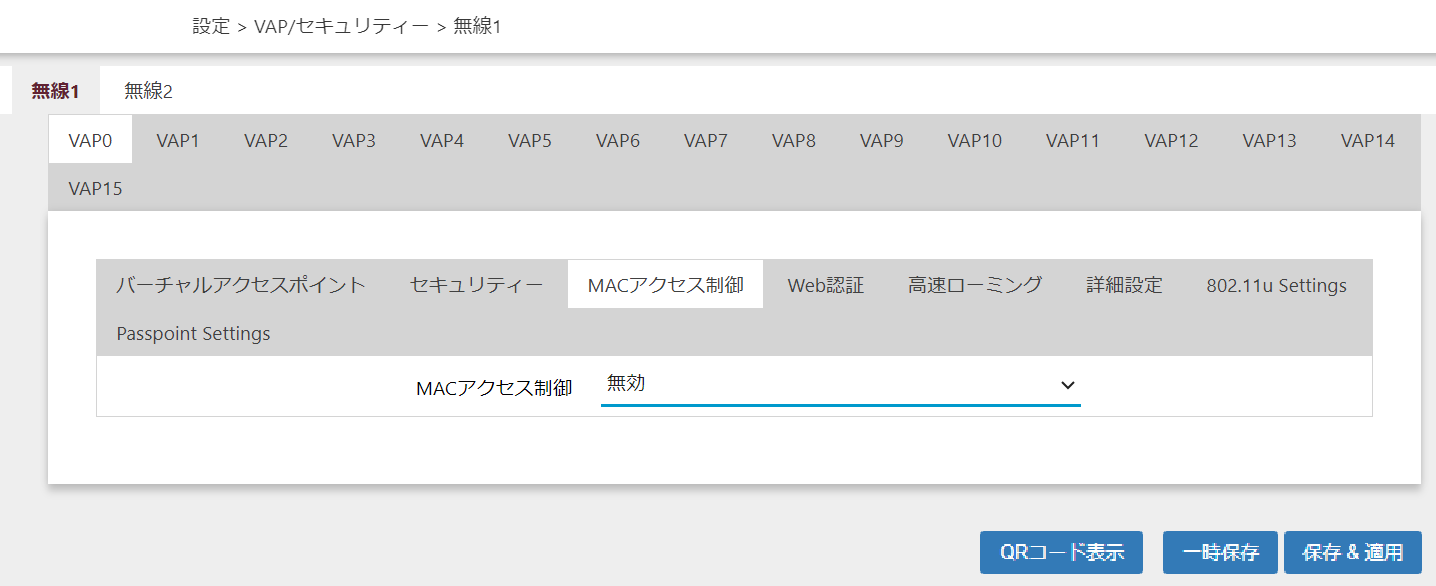
Task: Select the 高速ローミング tab
Action: pos(975,285)
